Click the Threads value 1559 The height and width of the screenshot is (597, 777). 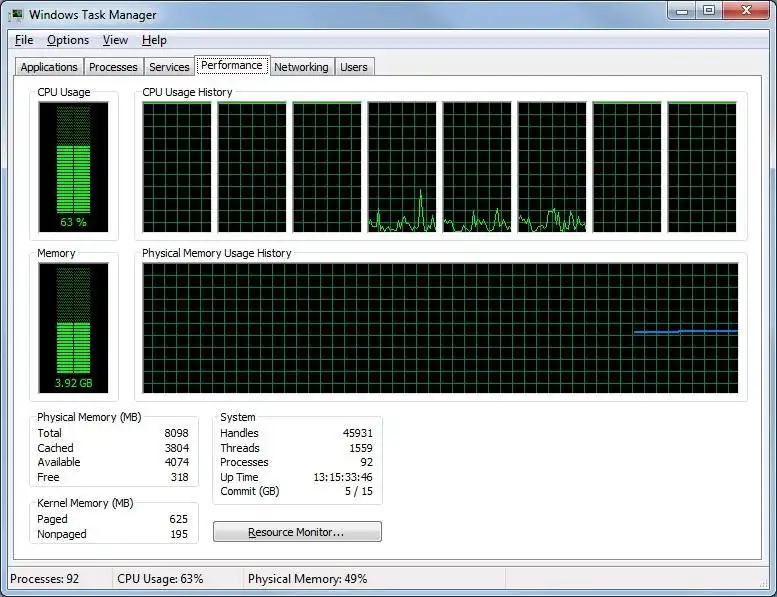point(361,448)
